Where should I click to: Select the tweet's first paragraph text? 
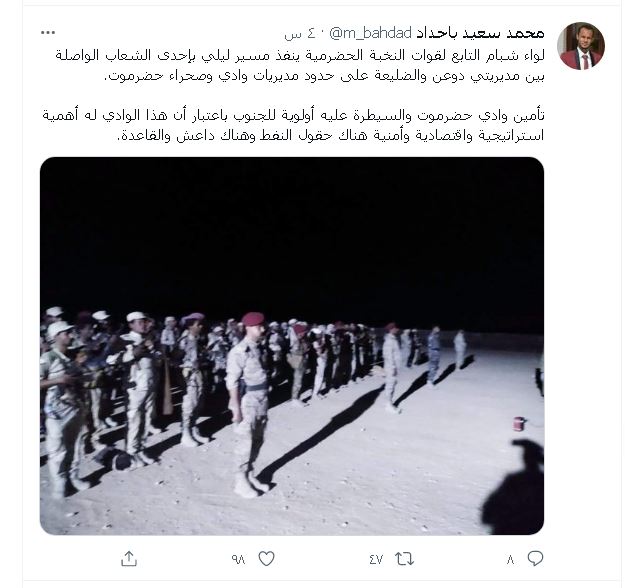point(299,65)
